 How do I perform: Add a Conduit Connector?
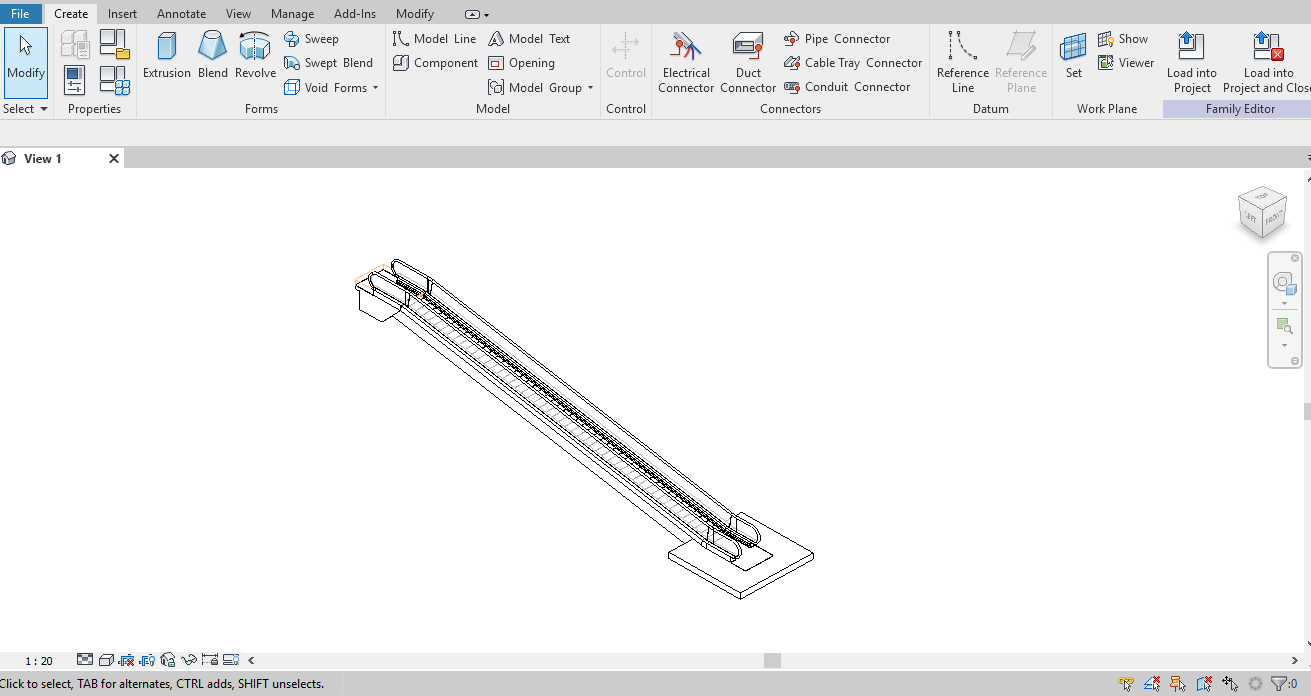(847, 87)
